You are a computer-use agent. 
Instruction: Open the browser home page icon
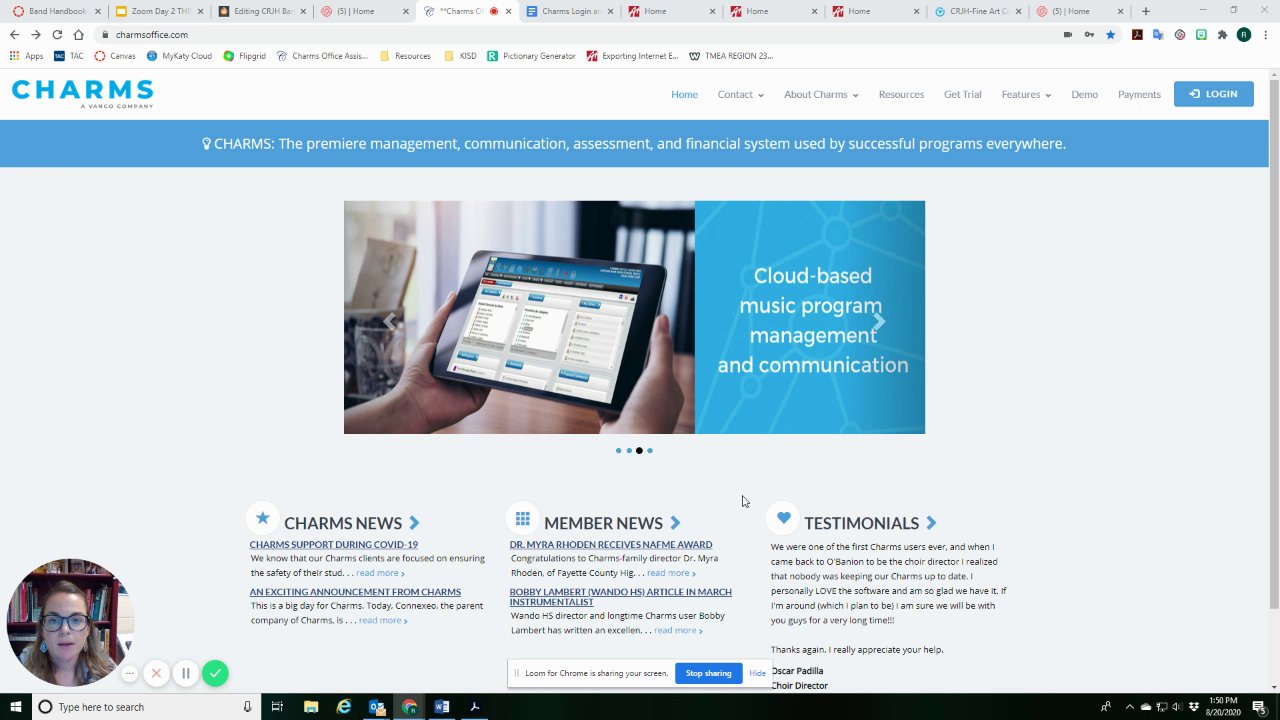pos(78,34)
